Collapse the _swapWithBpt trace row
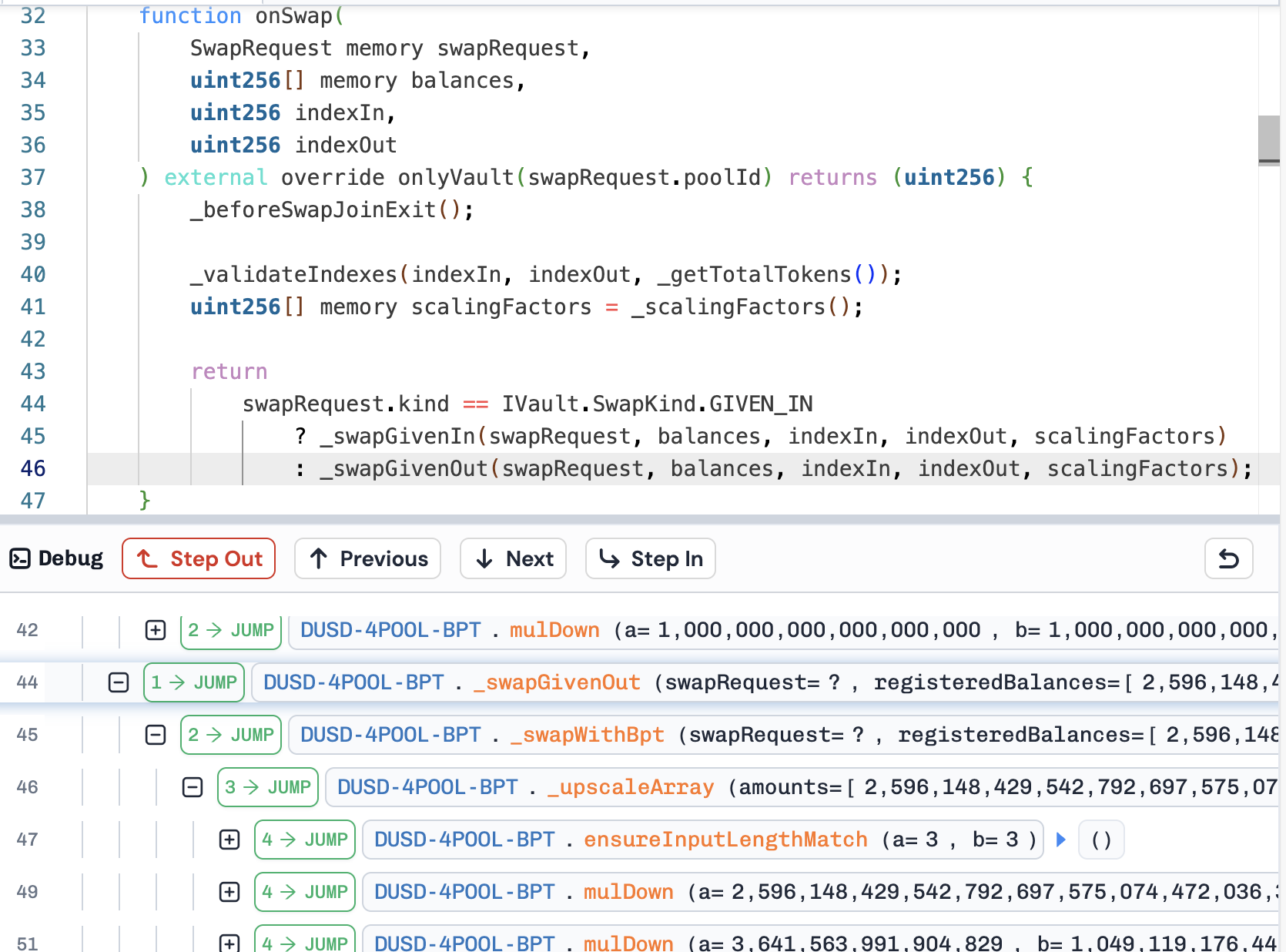The image size is (1286, 952). [156, 735]
